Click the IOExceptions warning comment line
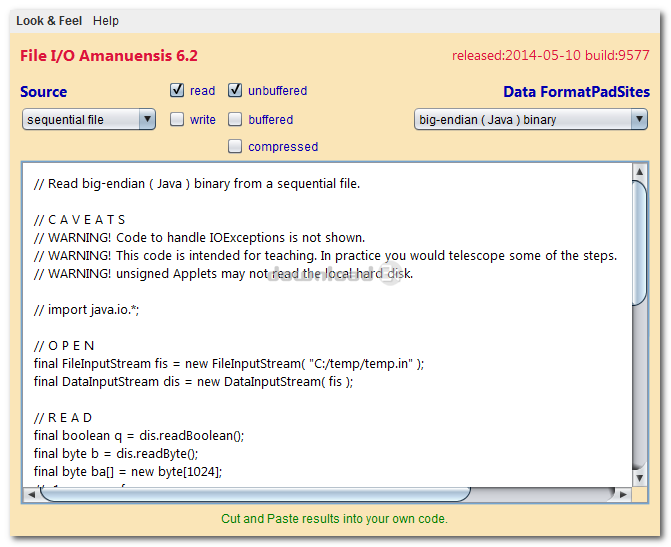Screen dimensions: 671x547 click(199, 238)
